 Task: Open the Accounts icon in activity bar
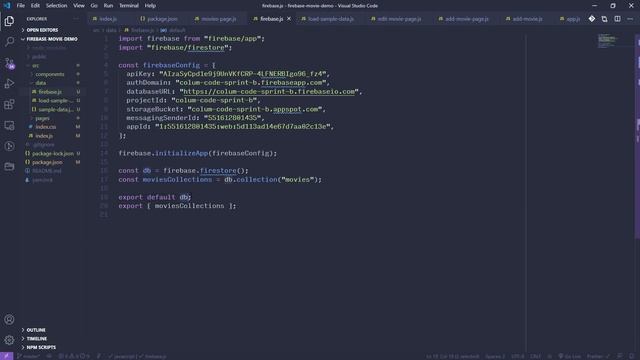(9, 319)
